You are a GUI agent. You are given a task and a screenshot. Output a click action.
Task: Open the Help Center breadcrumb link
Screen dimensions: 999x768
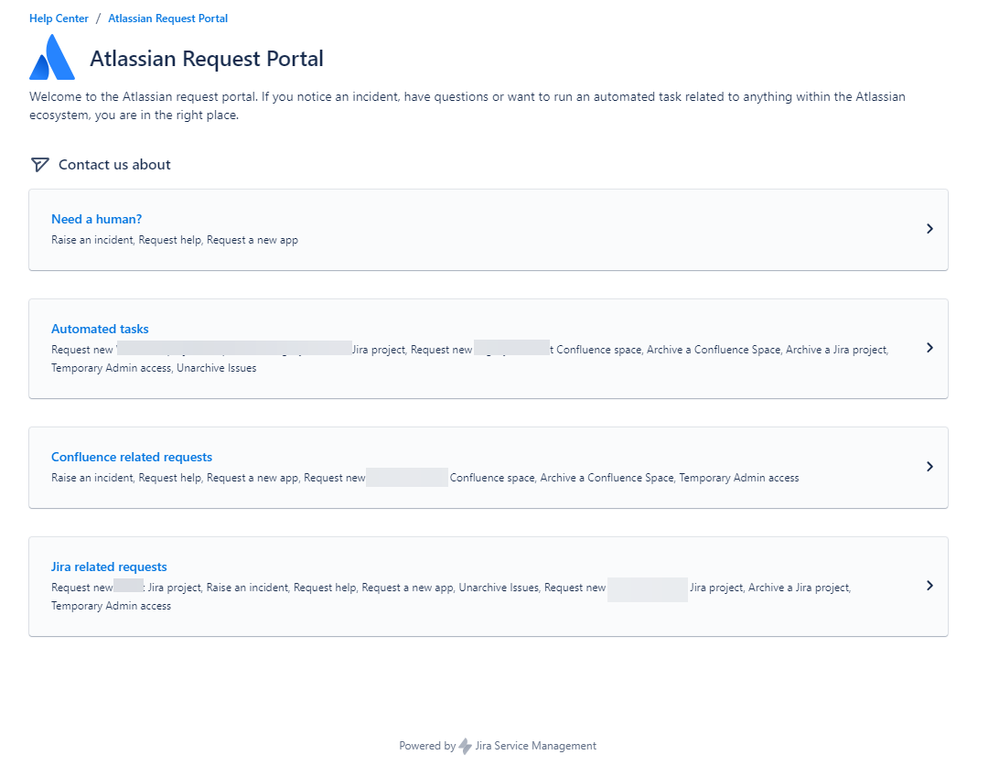tap(59, 18)
